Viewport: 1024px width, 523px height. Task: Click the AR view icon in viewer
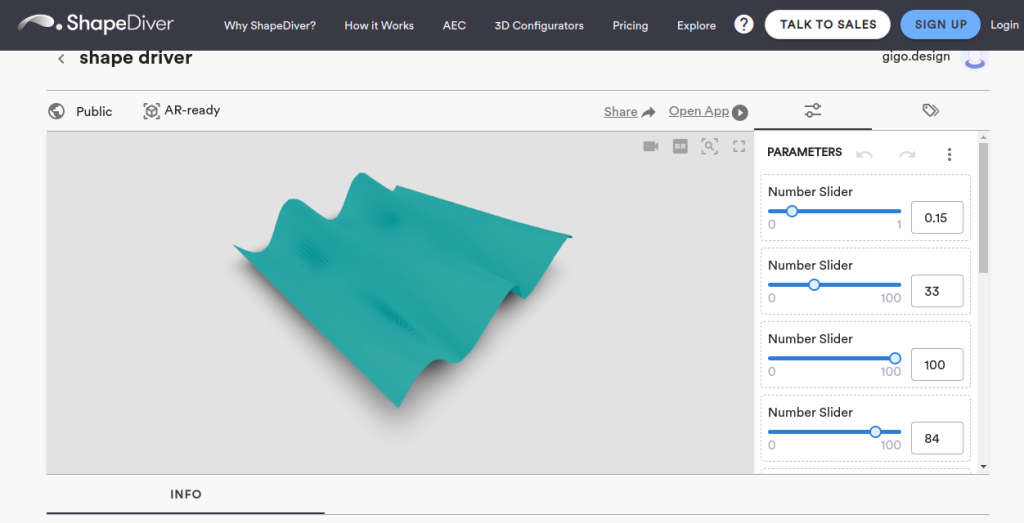680,146
